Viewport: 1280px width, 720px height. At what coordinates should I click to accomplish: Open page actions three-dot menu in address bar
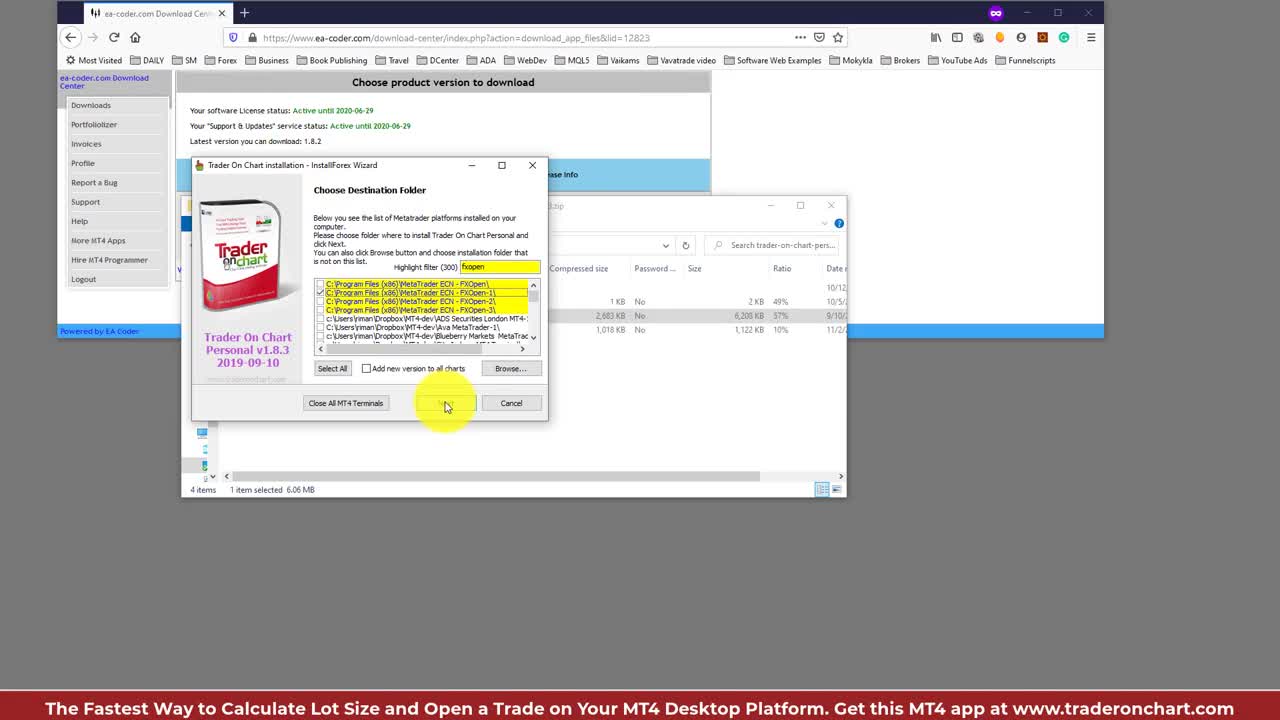800,37
